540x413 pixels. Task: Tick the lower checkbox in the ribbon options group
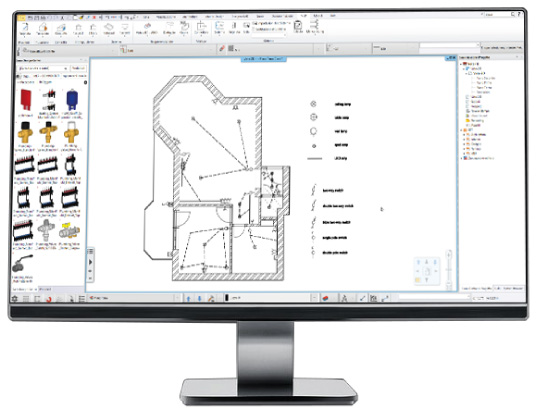coord(254,29)
